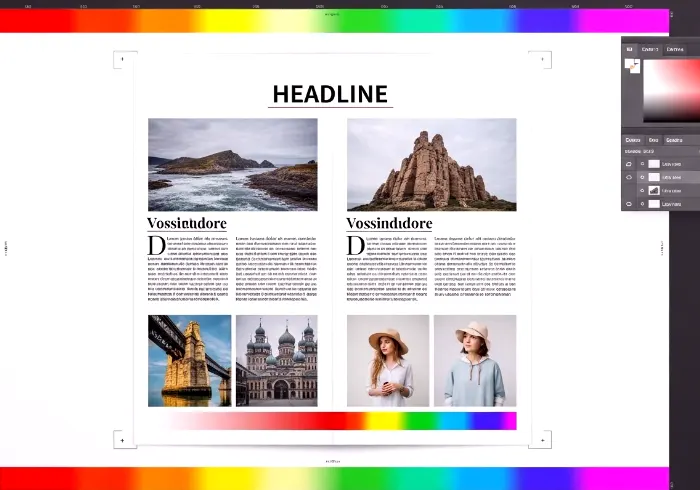The width and height of the screenshot is (700, 490).
Task: Click the top layer's name label
Action: click(x=671, y=164)
